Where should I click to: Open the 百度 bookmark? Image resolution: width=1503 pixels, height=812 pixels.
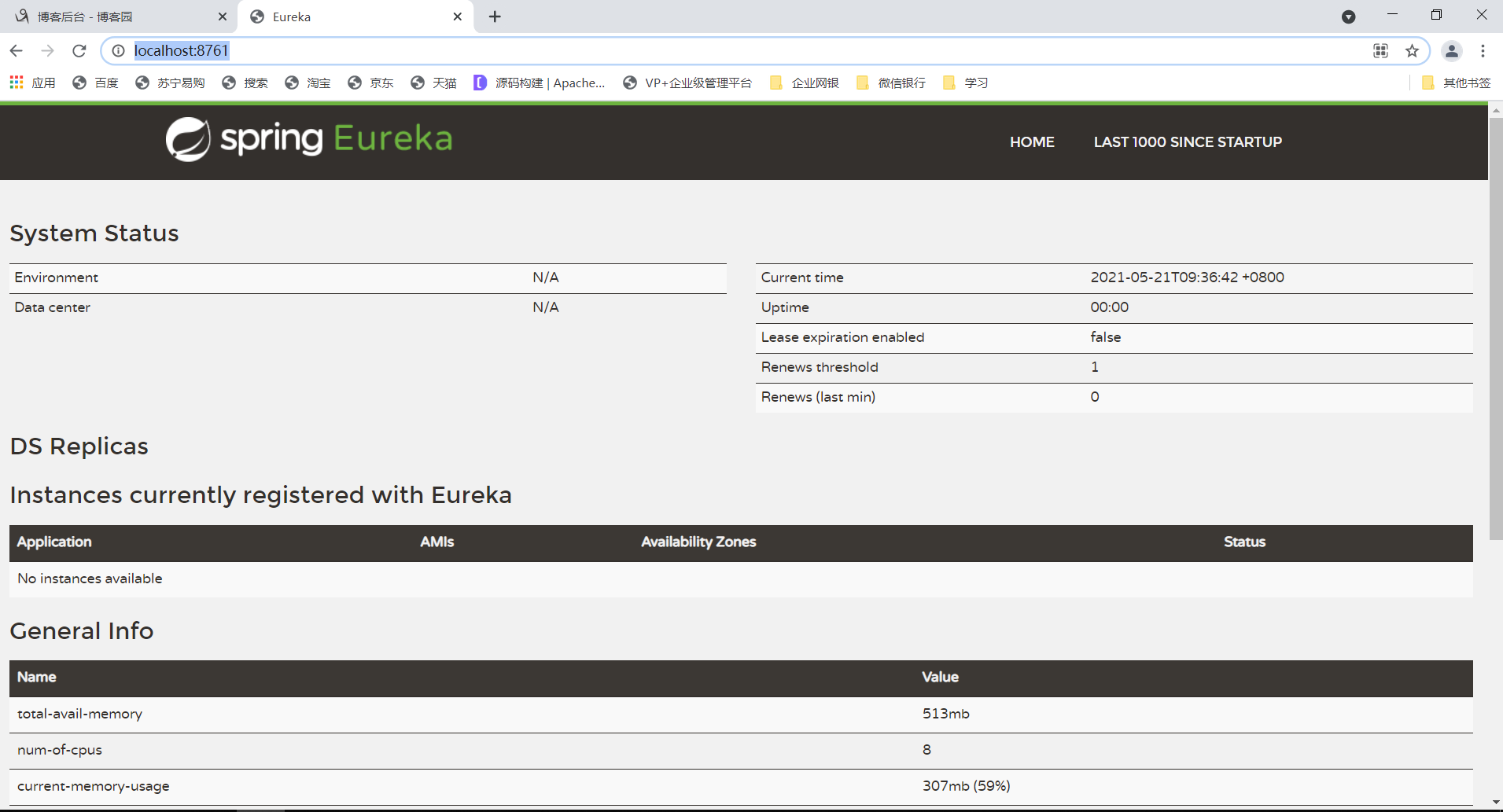click(x=95, y=83)
